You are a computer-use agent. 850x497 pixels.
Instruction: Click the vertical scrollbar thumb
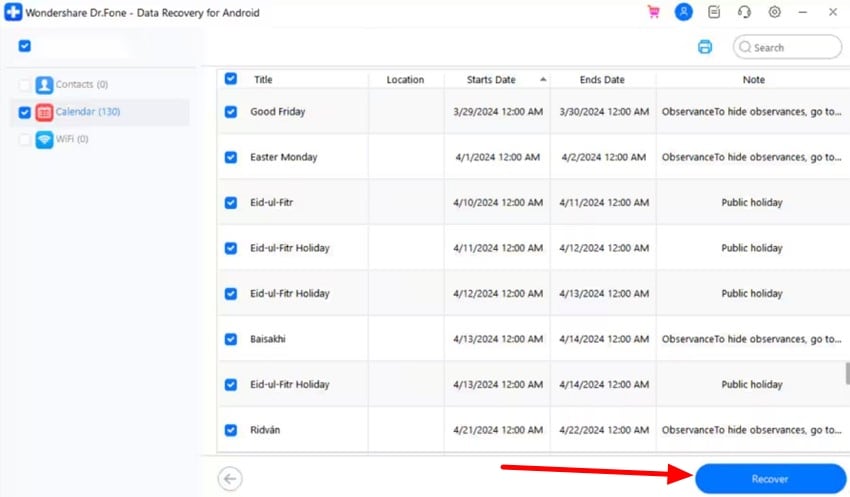tap(847, 373)
